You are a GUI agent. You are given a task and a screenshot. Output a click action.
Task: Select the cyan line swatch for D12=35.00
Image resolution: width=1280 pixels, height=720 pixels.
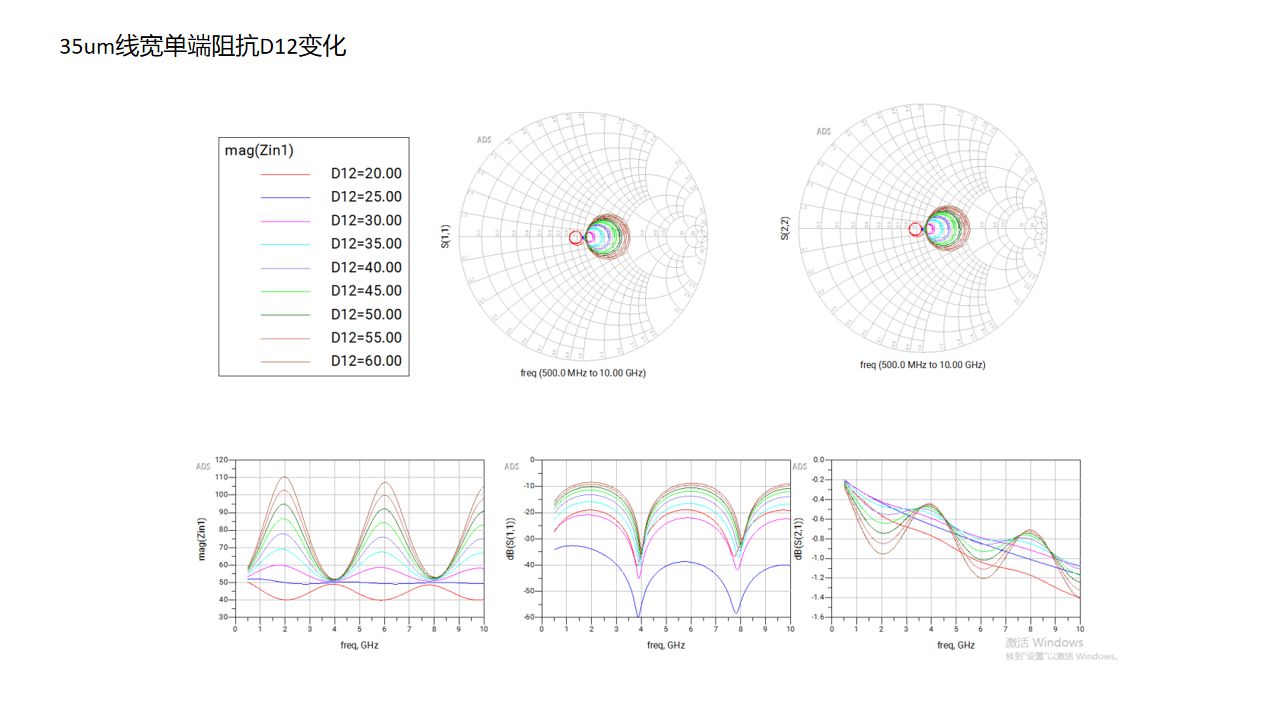point(285,245)
